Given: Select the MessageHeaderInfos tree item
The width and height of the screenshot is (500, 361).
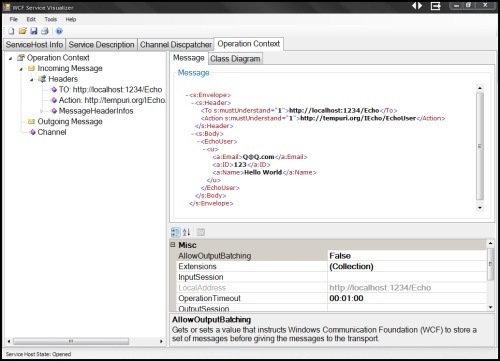Looking at the screenshot, I should coord(96,111).
